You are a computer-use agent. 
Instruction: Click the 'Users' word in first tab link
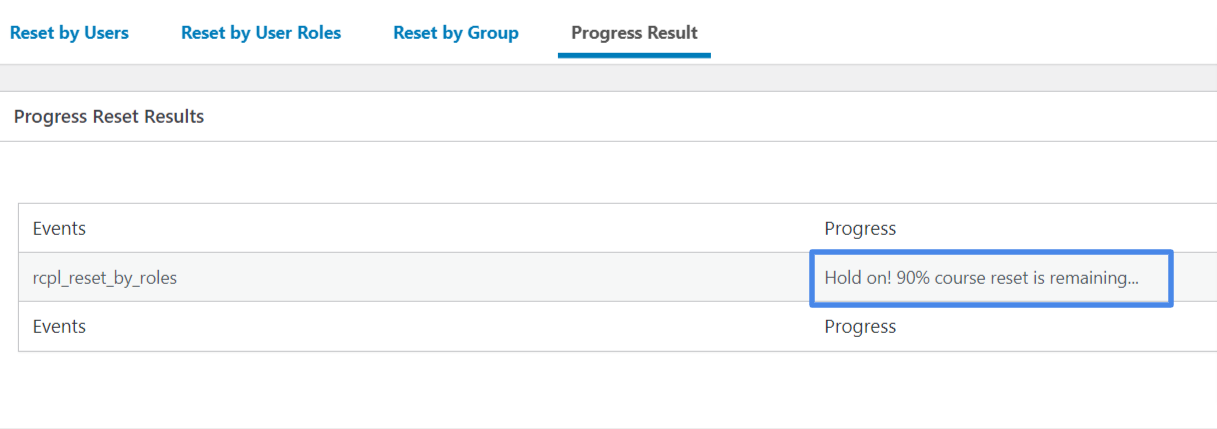point(105,33)
